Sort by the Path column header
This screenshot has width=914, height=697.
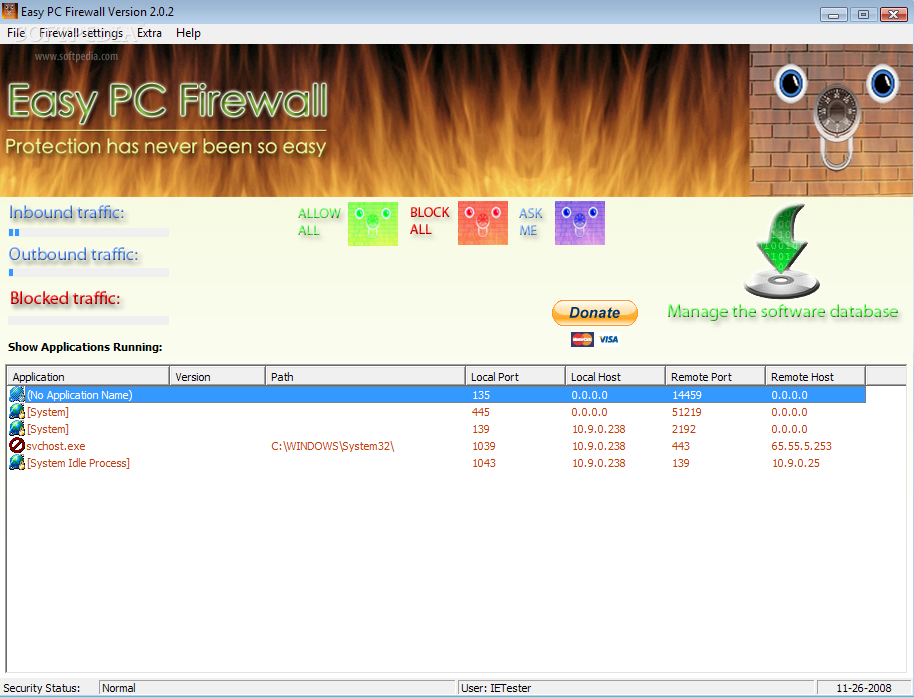pyautogui.click(x=365, y=377)
